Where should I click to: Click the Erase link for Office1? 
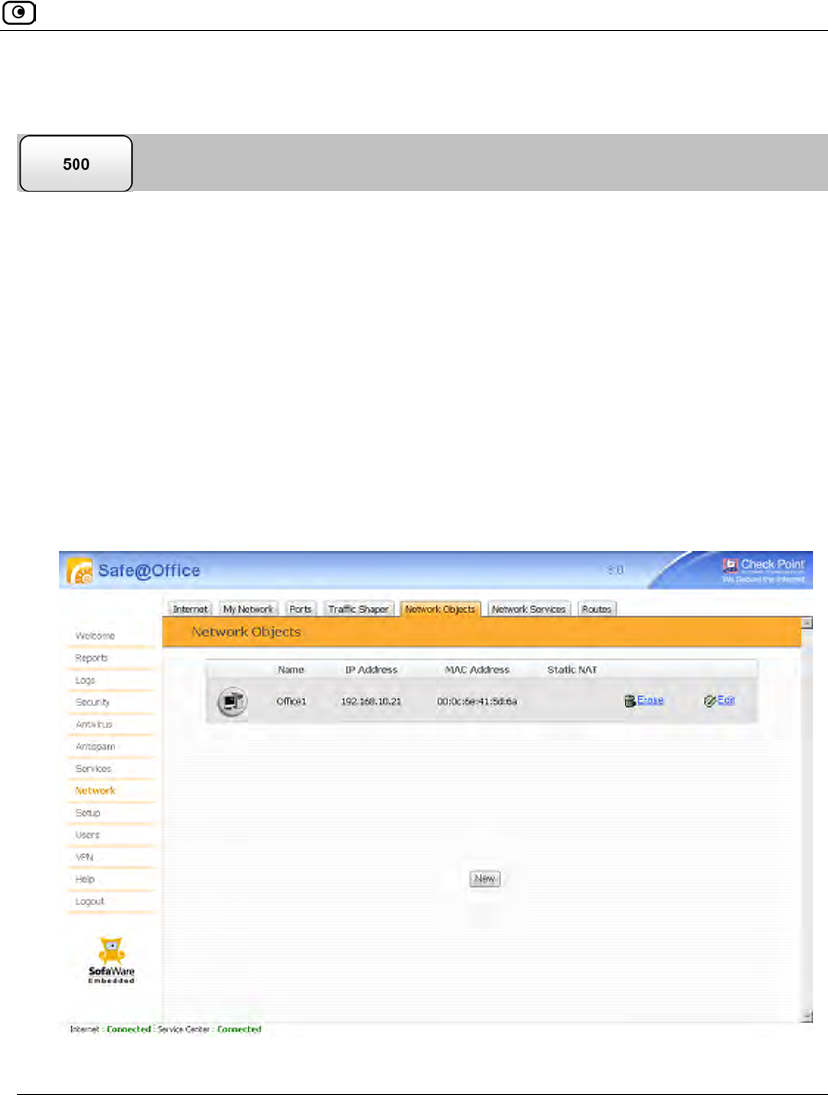point(650,700)
